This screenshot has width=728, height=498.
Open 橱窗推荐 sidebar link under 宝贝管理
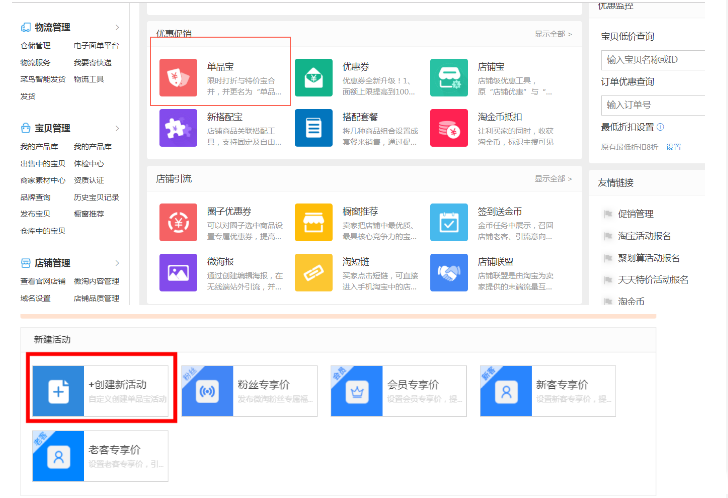coord(89,214)
